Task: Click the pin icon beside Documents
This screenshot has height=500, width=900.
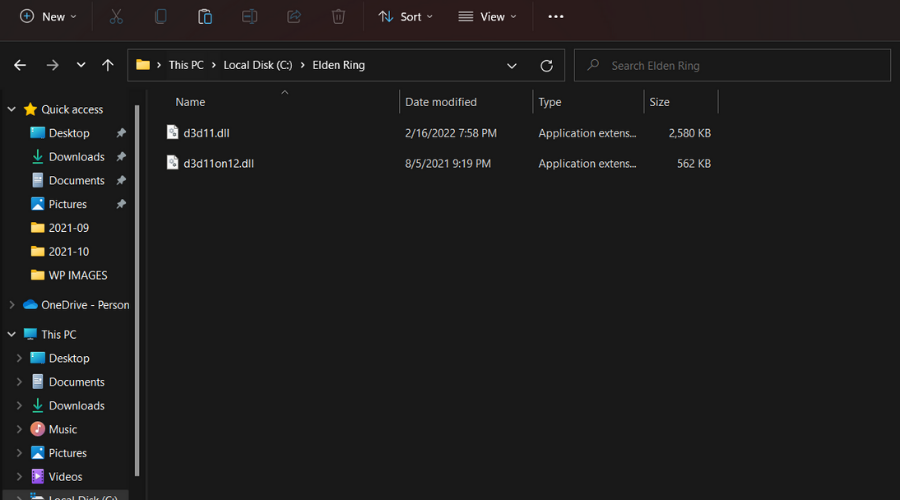Action: point(121,180)
